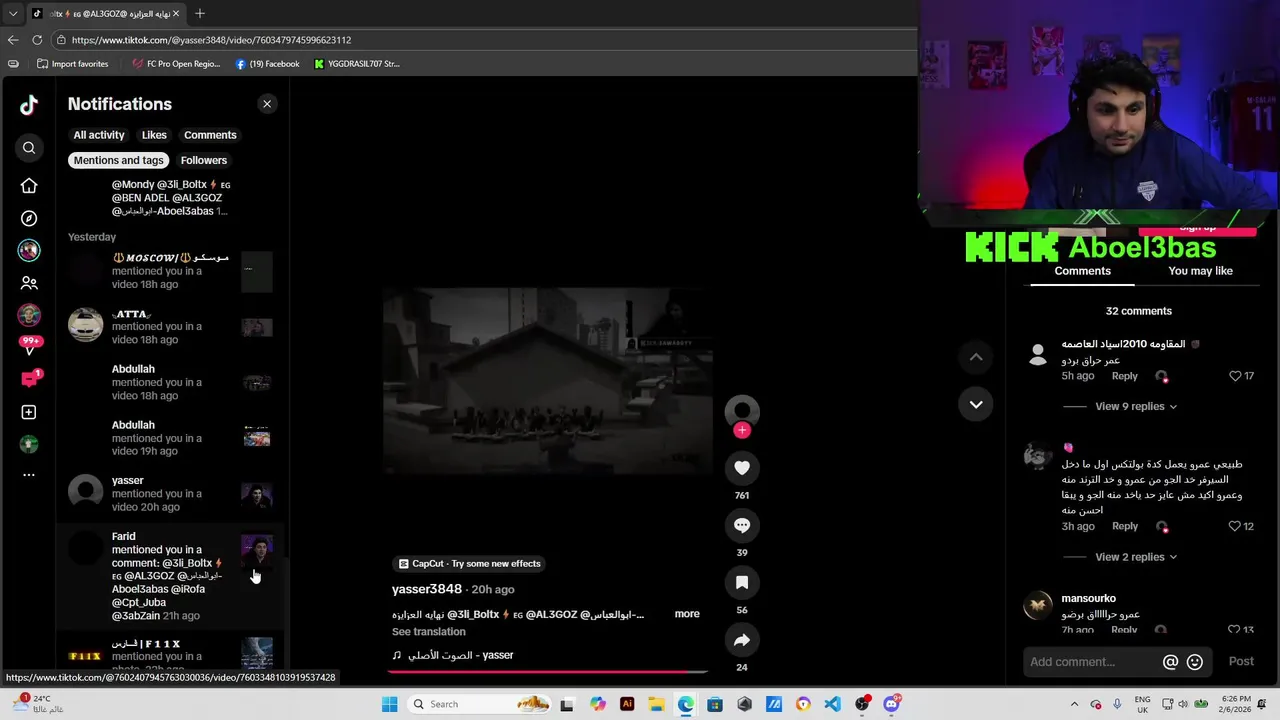Image resolution: width=1280 pixels, height=720 pixels.
Task: Open the Import favorites bookmark
Action: pyautogui.click(x=72, y=64)
